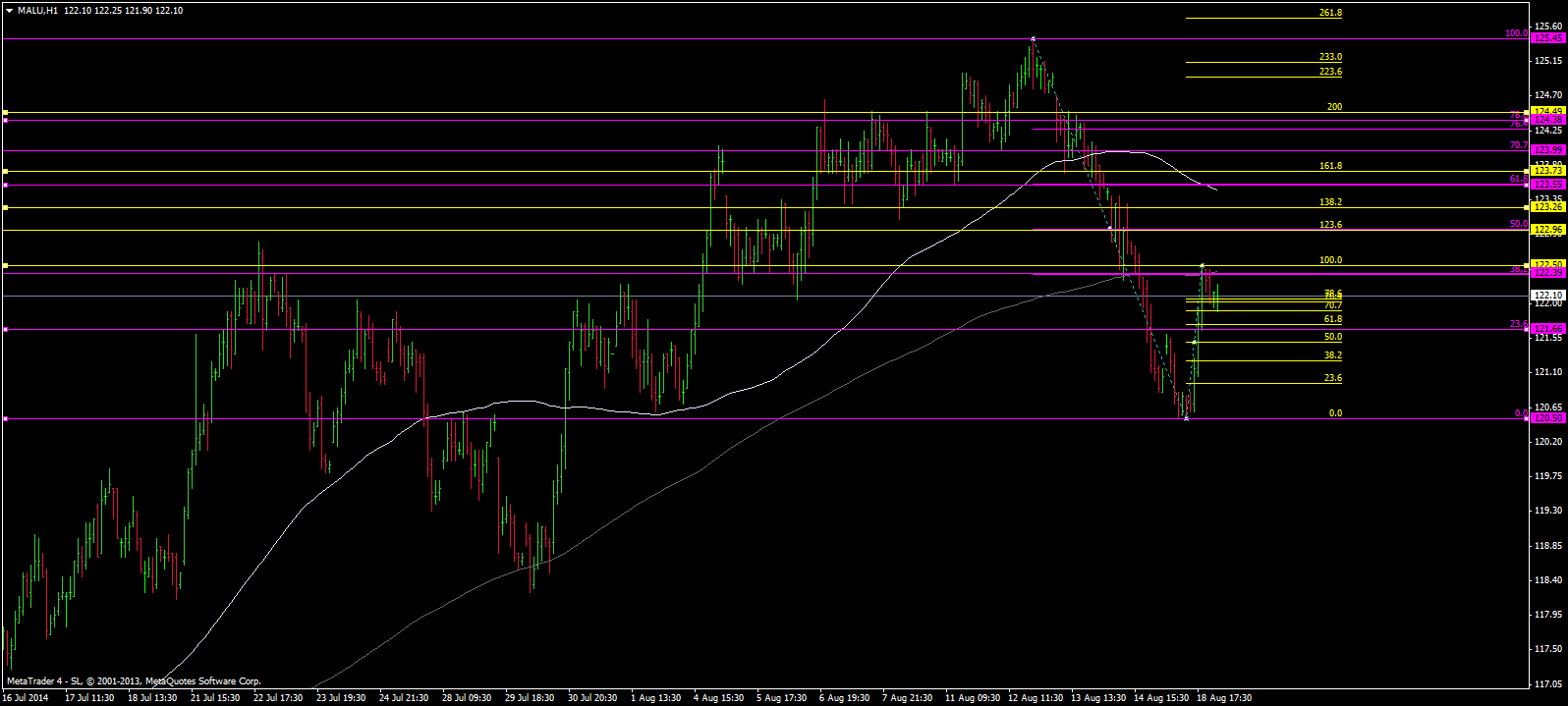Open the chart menu triangle beside MALU,H1
This screenshot has width=1568, height=706.
click(x=10, y=10)
